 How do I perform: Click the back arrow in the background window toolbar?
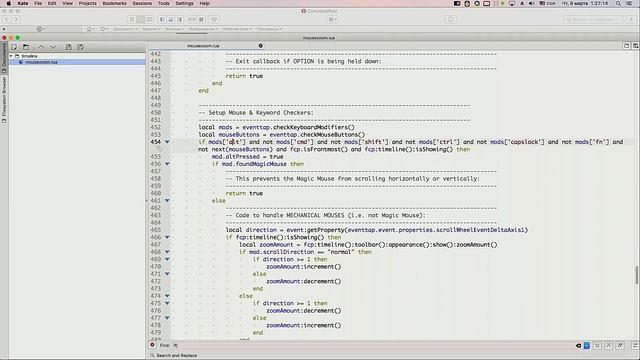(x=7, y=19)
